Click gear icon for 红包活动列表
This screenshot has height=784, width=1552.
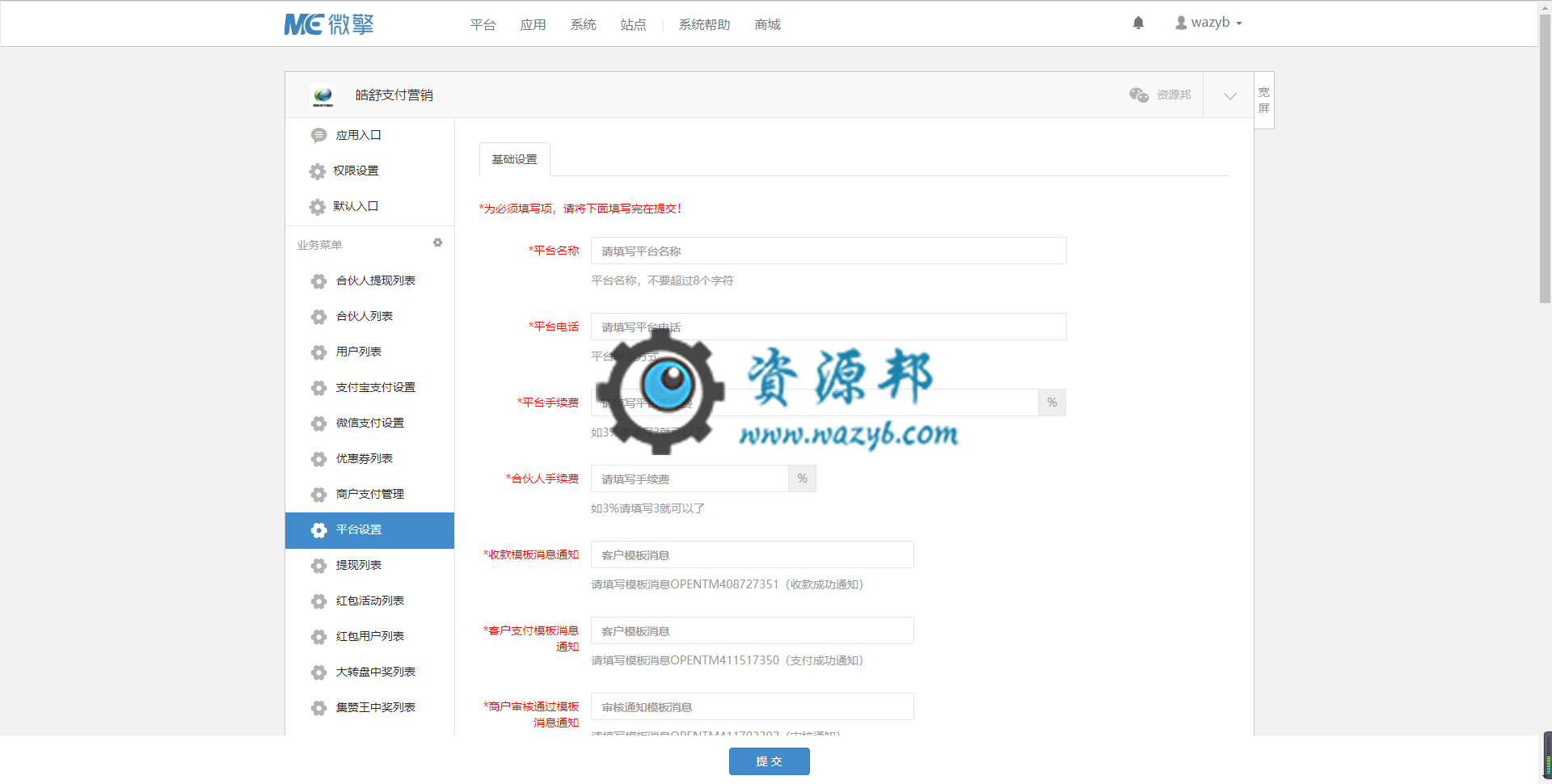click(x=318, y=601)
